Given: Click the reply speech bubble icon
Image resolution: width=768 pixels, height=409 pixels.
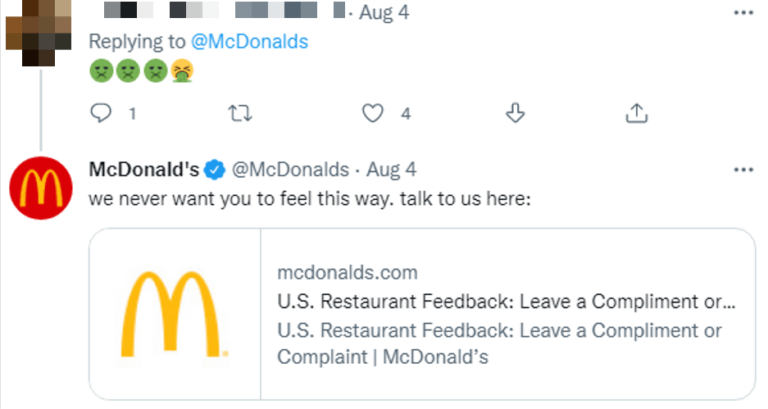Looking at the screenshot, I should point(101,114).
